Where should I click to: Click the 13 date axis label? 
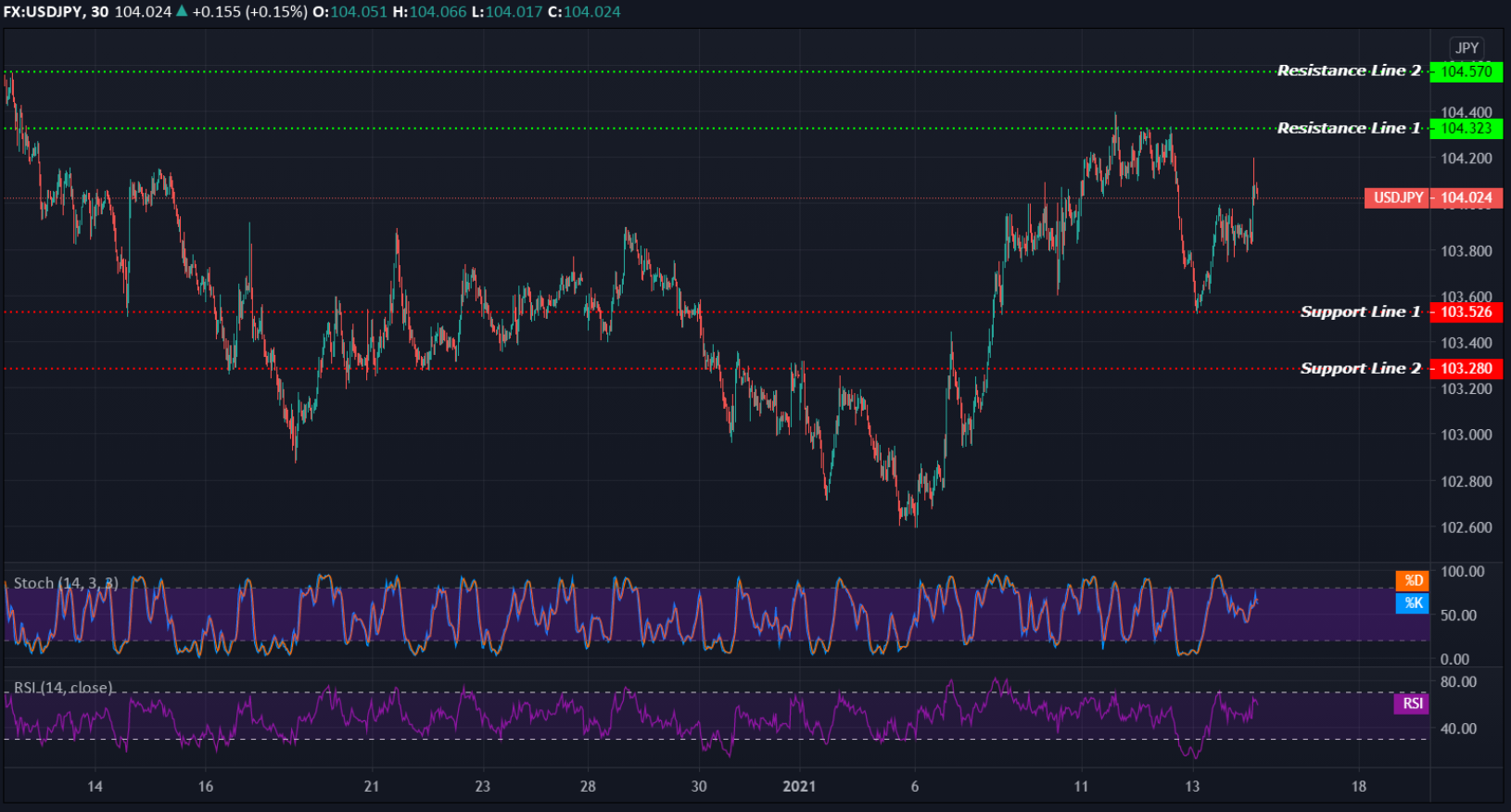point(1192,786)
